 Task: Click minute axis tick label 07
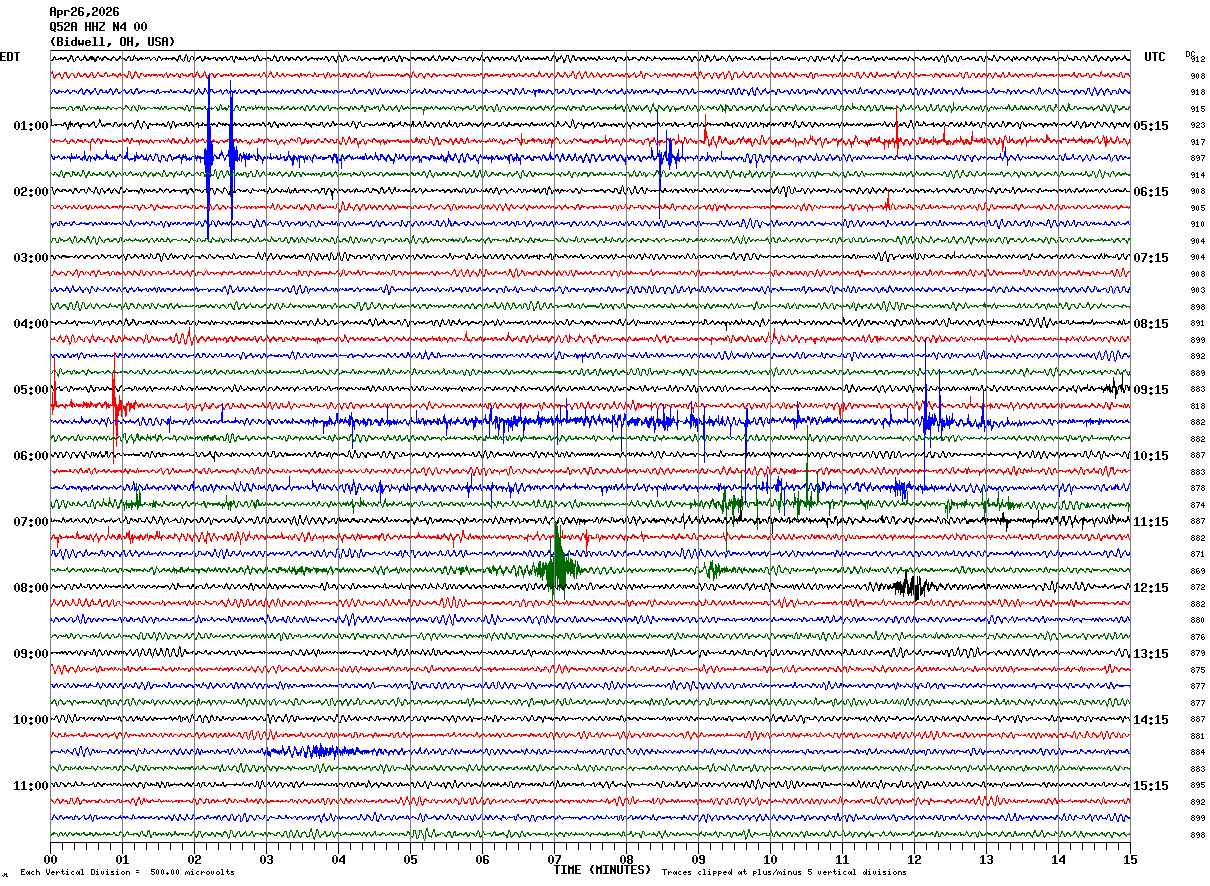(x=554, y=859)
